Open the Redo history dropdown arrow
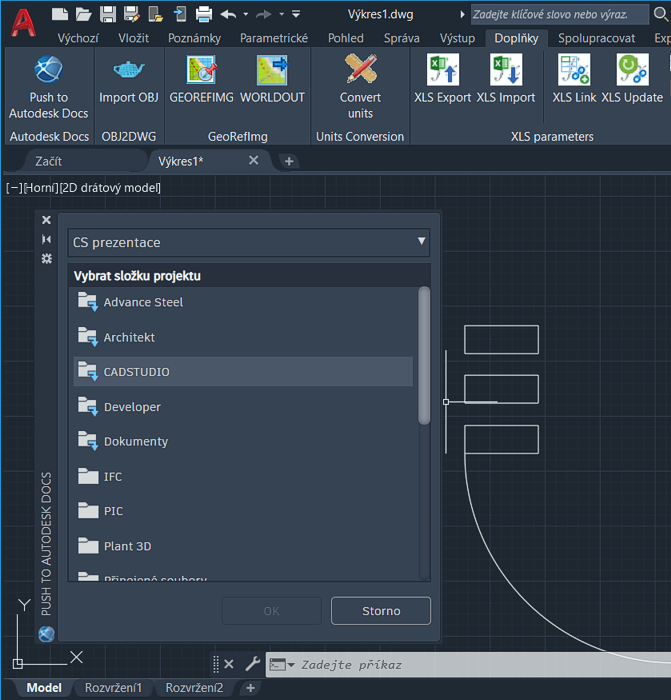This screenshot has height=700, width=671. point(281,14)
